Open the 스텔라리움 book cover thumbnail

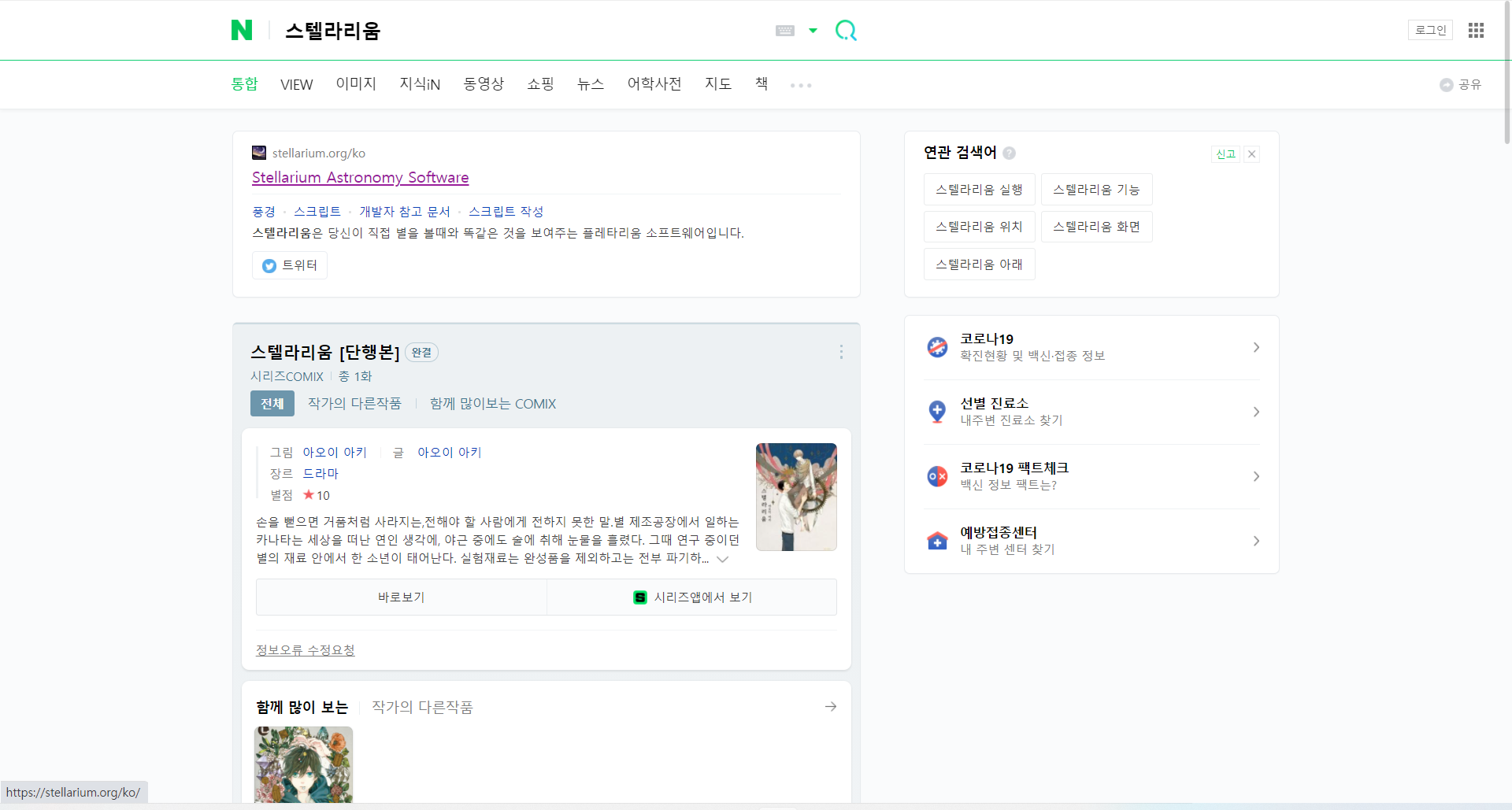796,497
